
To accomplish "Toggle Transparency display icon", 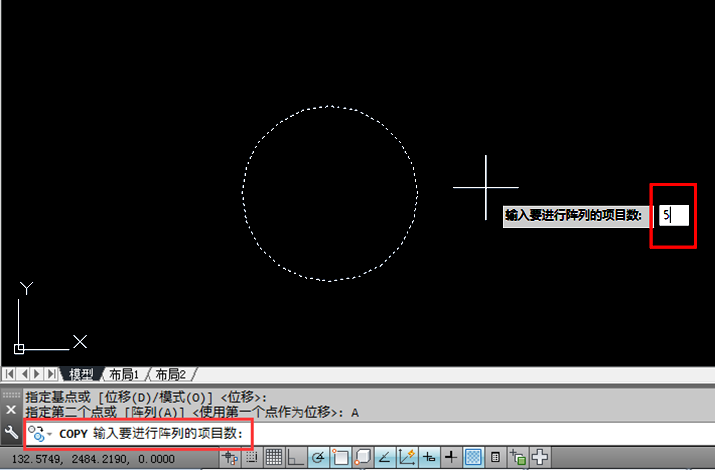I will 473,457.
